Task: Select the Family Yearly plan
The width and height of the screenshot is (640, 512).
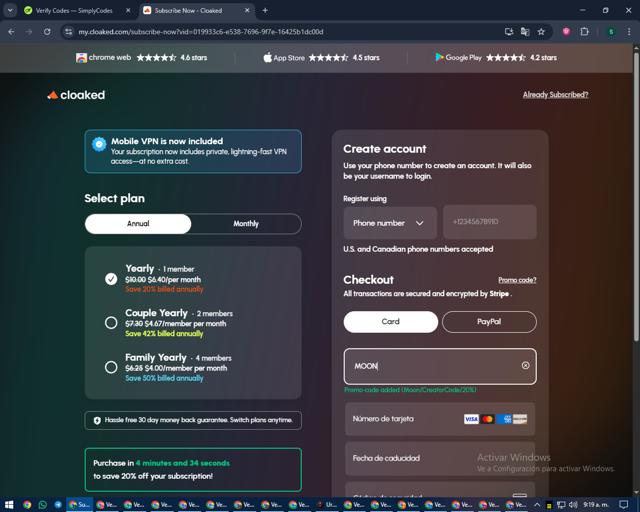Action: [x=111, y=367]
